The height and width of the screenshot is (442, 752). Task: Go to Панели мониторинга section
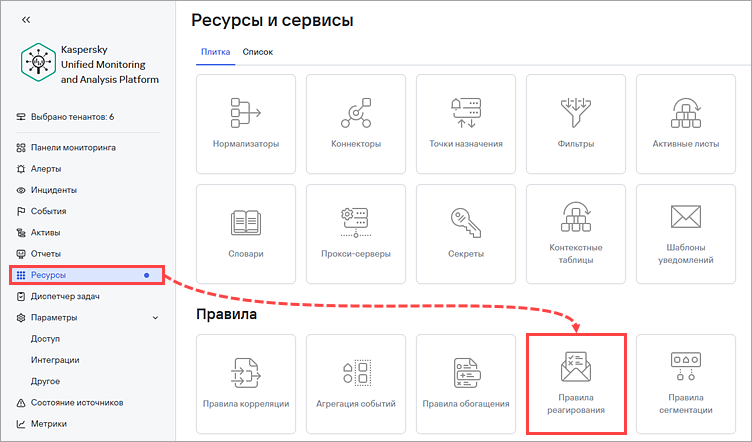[73, 148]
